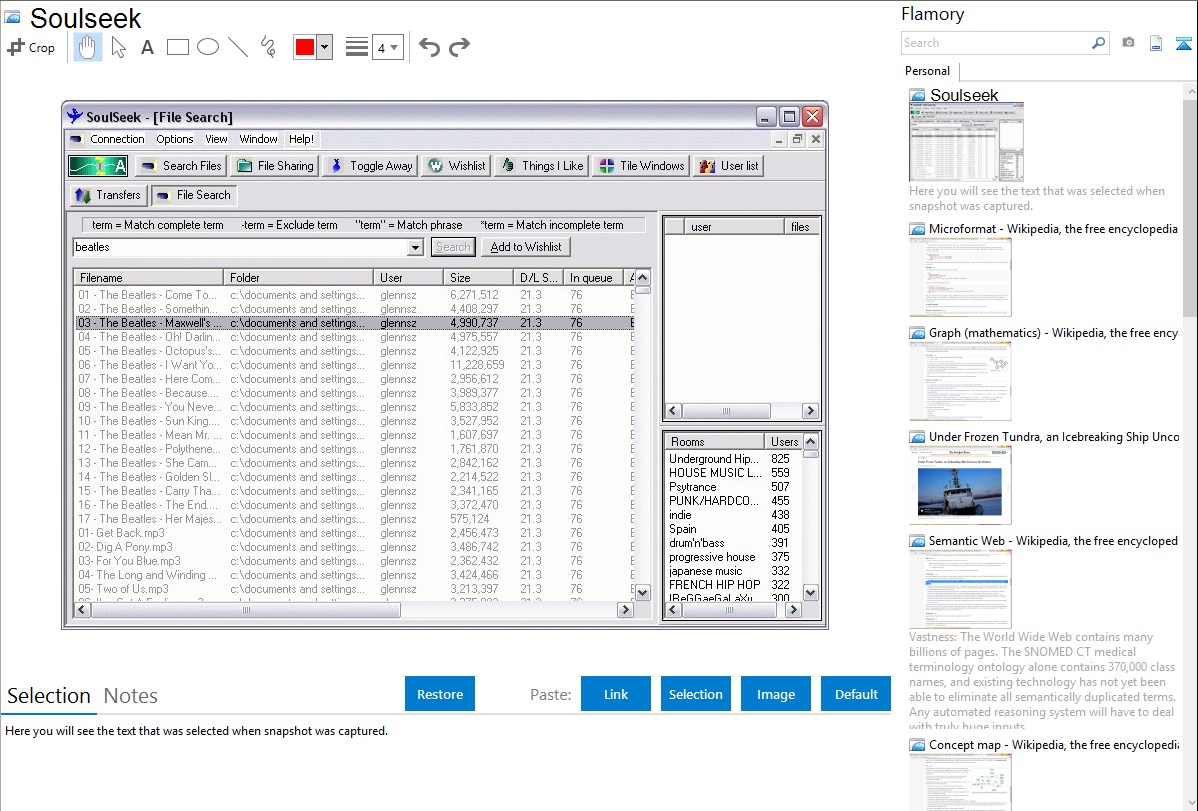Select the Crop tool
The width and height of the screenshot is (1198, 811).
(31, 47)
